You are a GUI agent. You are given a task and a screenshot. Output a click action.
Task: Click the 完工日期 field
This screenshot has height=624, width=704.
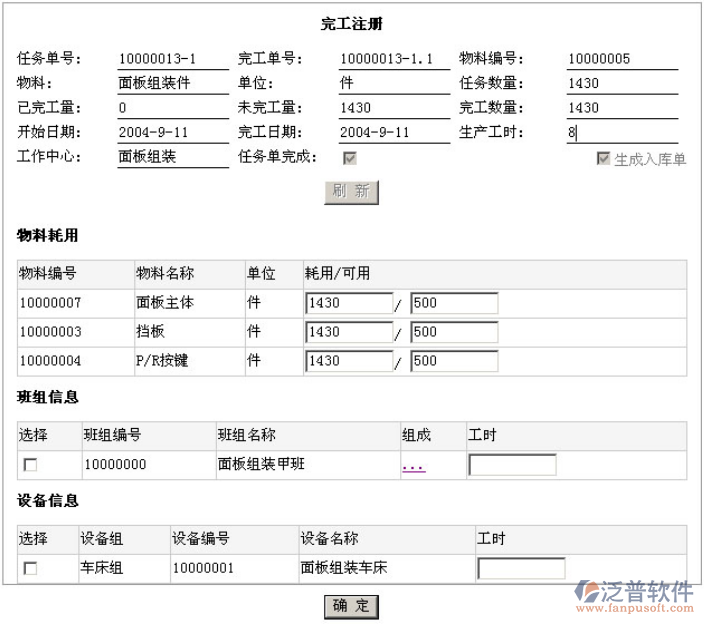(393, 132)
